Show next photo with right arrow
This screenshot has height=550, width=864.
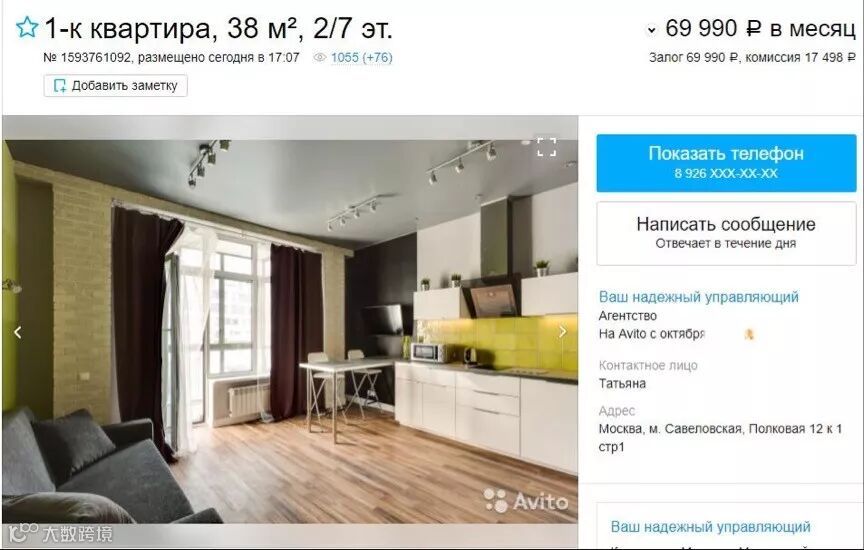coord(563,332)
